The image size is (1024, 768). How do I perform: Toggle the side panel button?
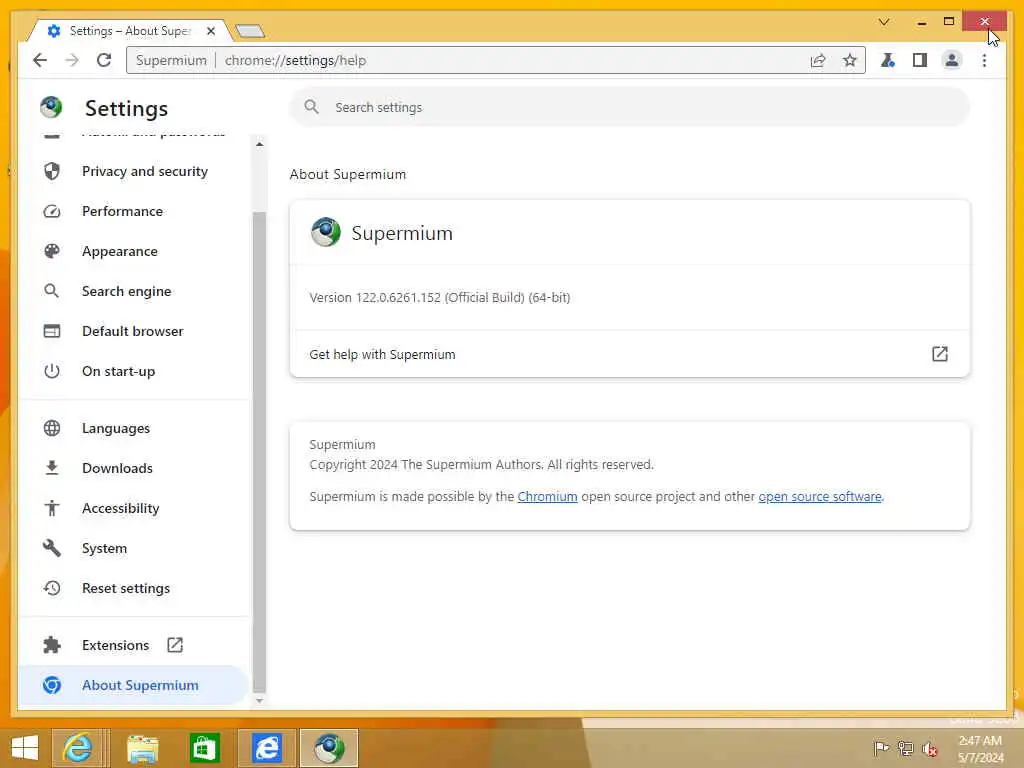920,60
